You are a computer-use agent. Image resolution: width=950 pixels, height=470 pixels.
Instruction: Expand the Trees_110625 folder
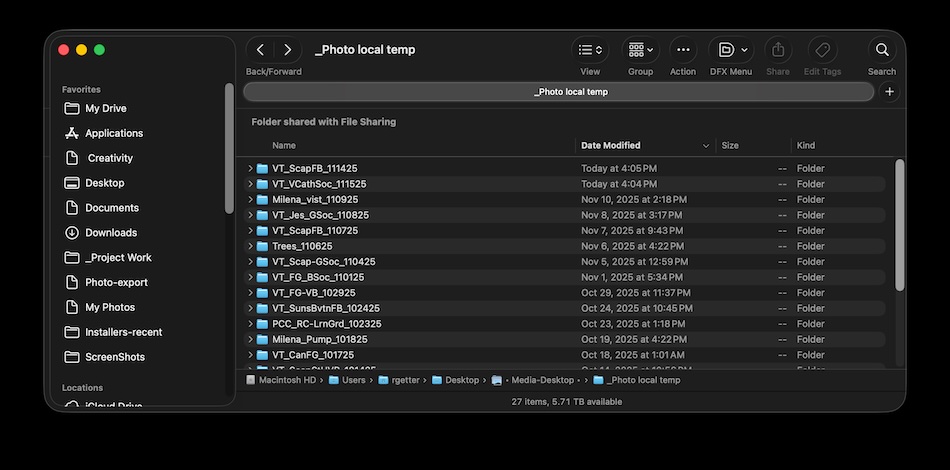[x=250, y=246]
